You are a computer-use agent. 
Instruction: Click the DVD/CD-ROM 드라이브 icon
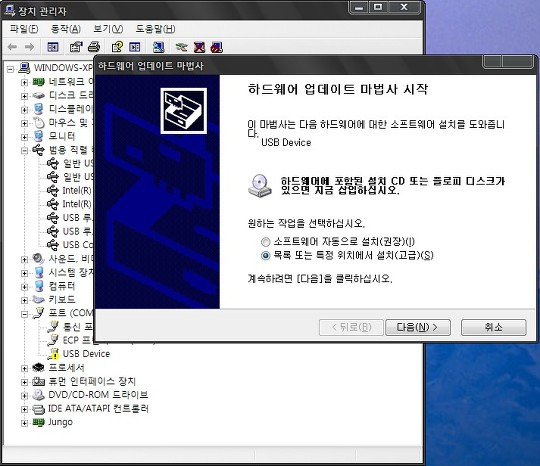point(39,395)
